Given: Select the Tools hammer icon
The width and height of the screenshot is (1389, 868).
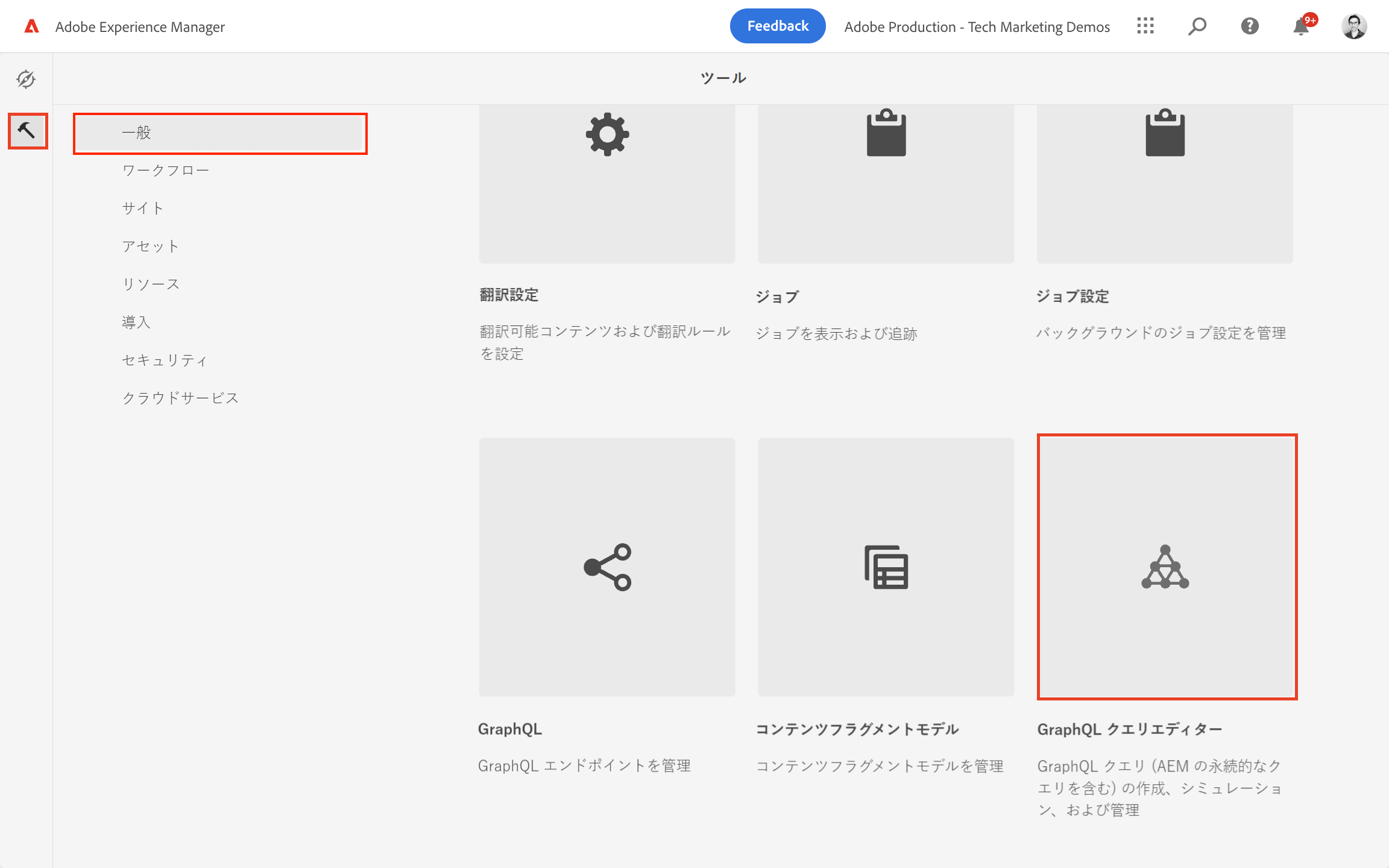Looking at the screenshot, I should click(27, 130).
